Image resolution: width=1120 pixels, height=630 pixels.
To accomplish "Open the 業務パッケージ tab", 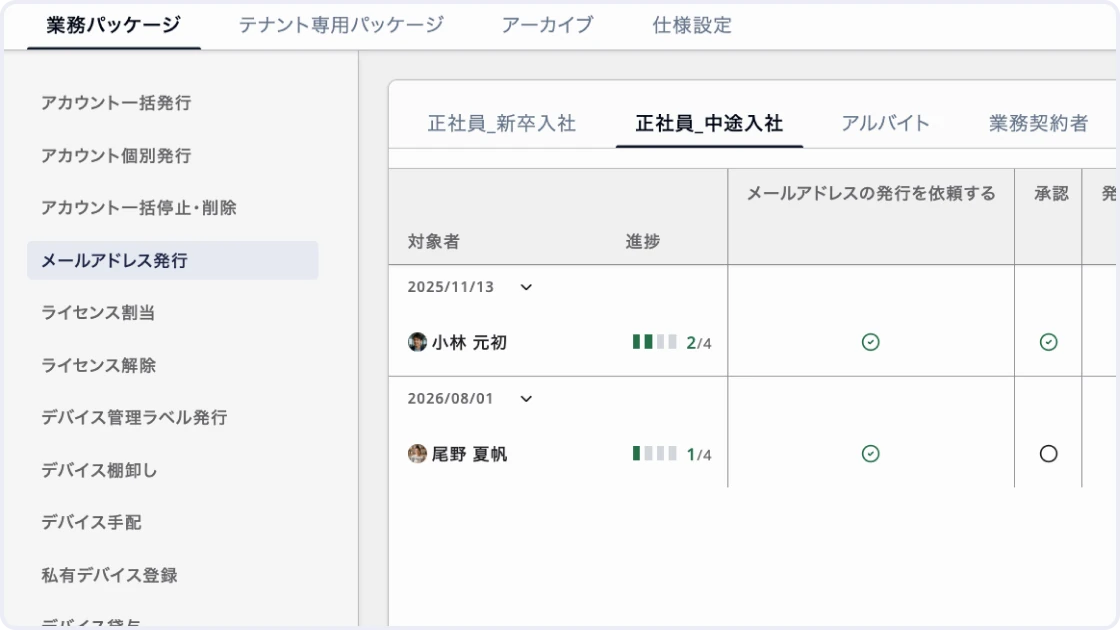I will [x=114, y=25].
